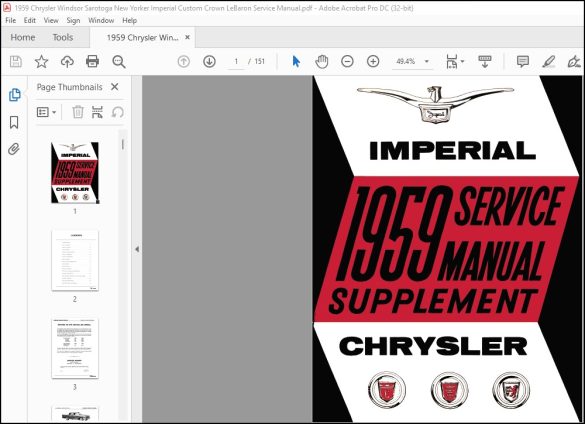585x424 pixels.
Task: Toggle the Page Thumbnails sidebar icon
Action: click(x=14, y=95)
